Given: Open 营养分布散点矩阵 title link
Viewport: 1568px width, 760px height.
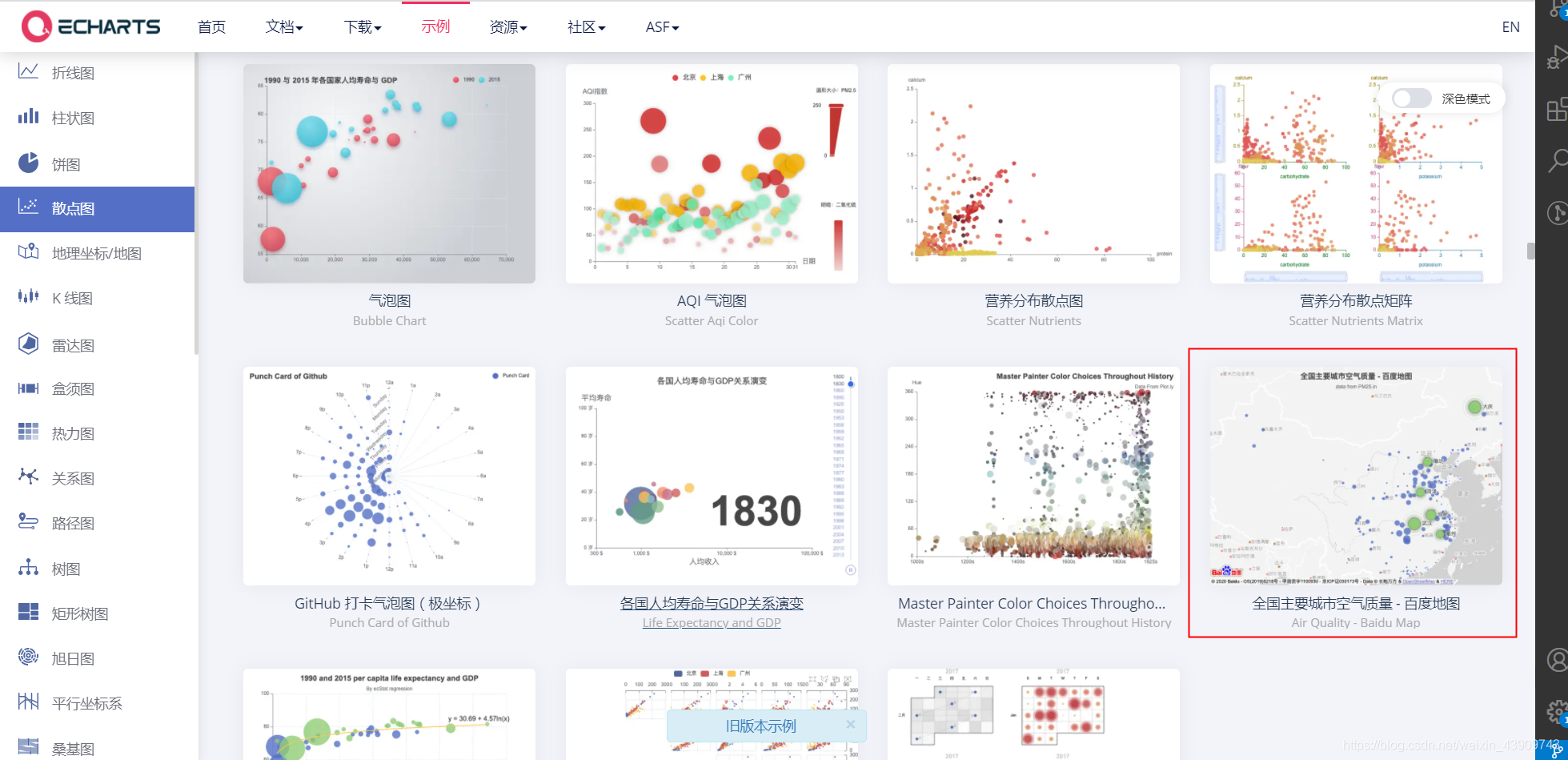Looking at the screenshot, I should click(x=1356, y=300).
